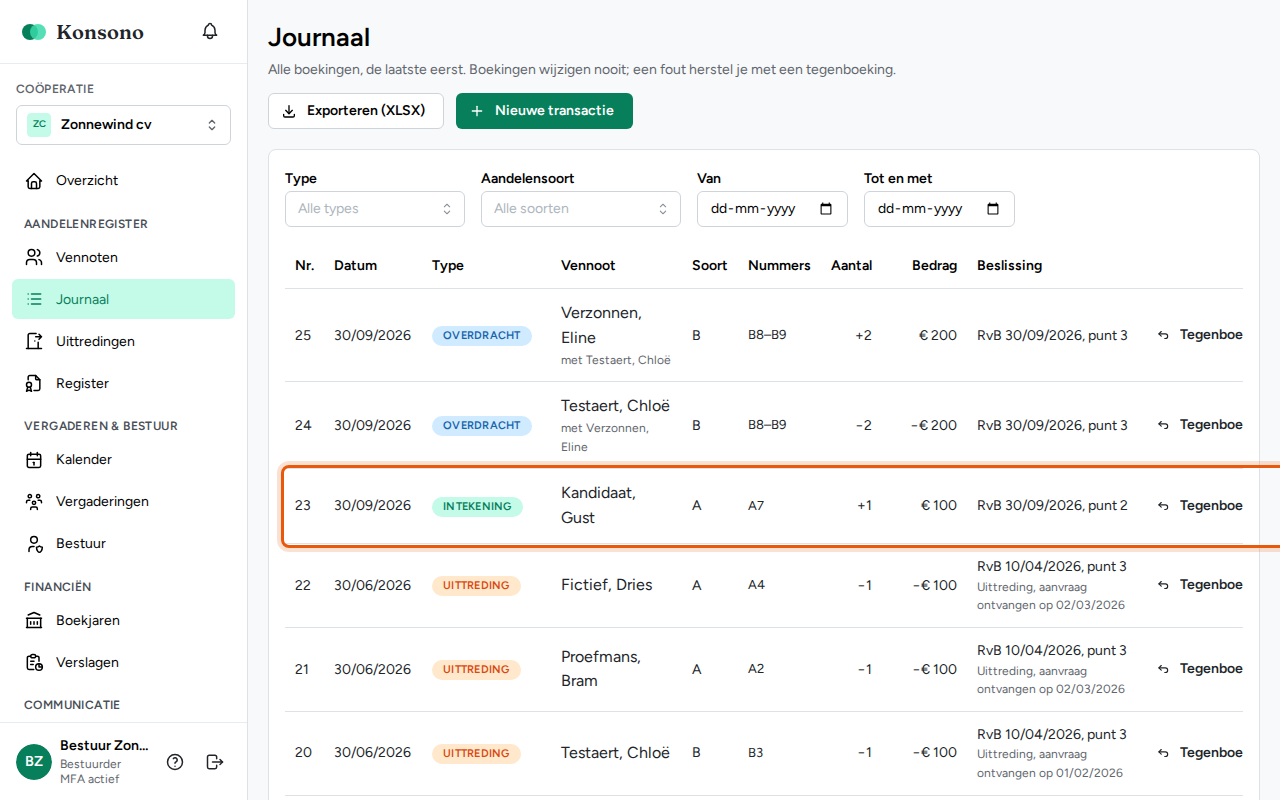The width and height of the screenshot is (1280, 800).
Task: Click vennoot name Proefmans, Bram
Action: 601,669
